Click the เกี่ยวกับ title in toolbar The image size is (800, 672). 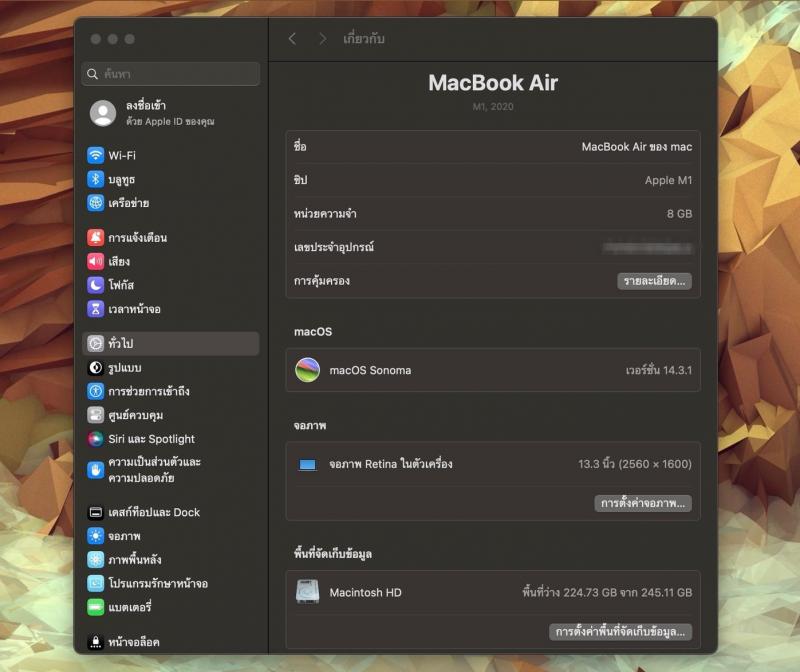364,39
